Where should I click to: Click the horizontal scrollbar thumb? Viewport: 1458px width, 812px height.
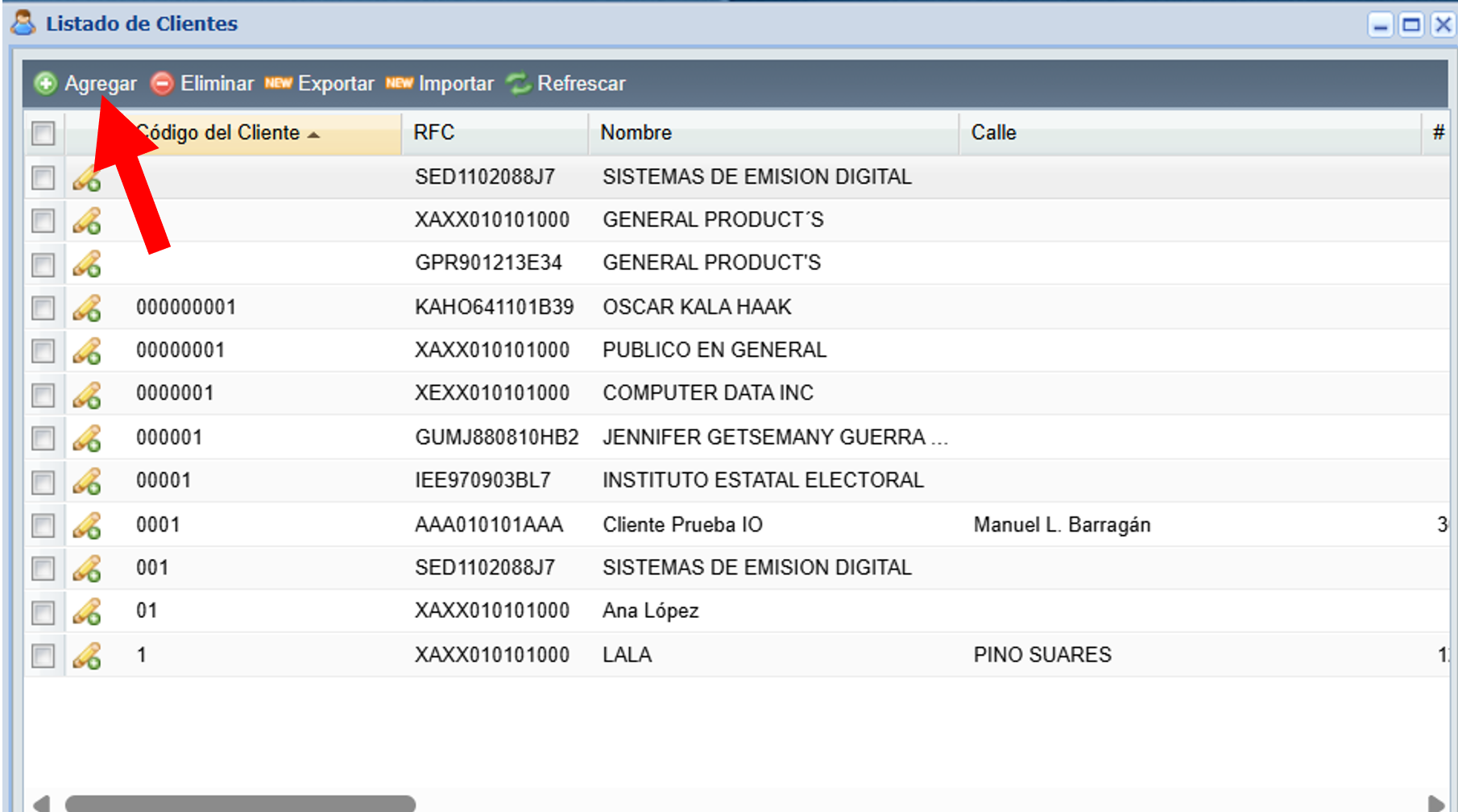pos(240,803)
